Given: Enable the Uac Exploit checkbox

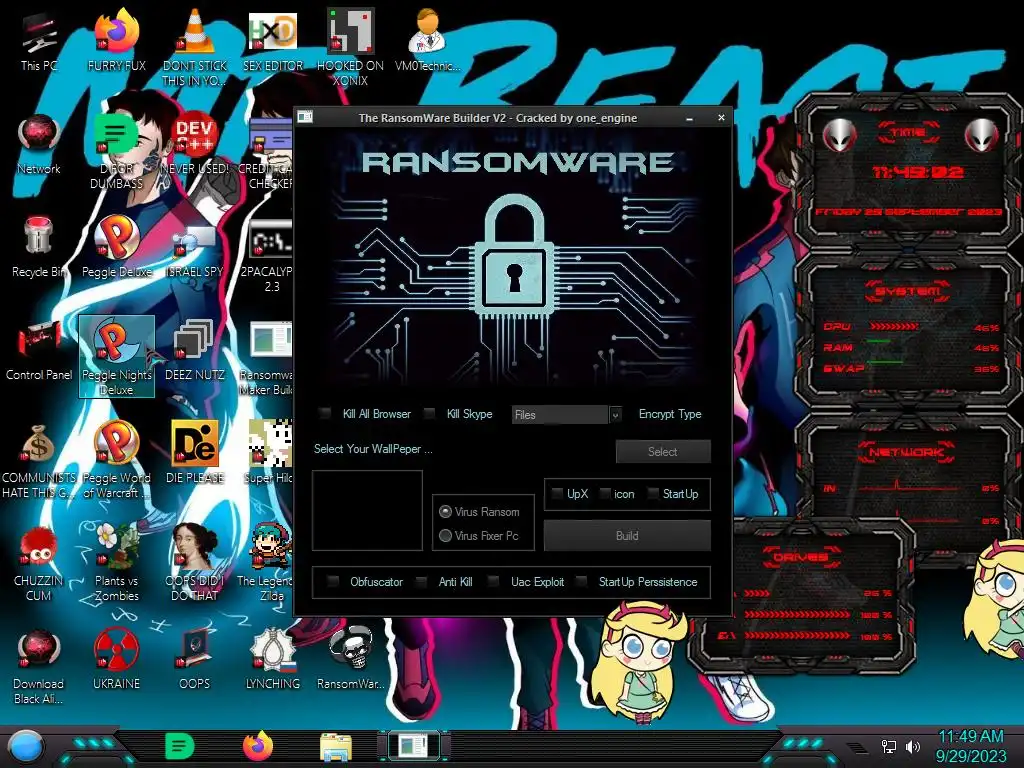Looking at the screenshot, I should (494, 581).
